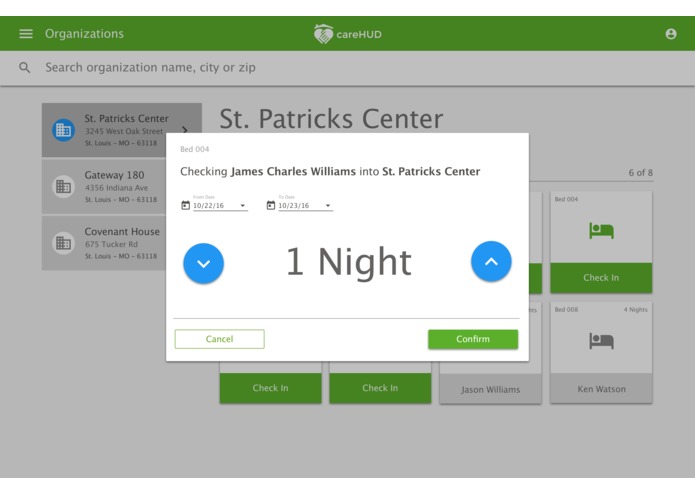Screen dimensions: 695x494
Task: Increase the number of nights
Action: point(491,261)
